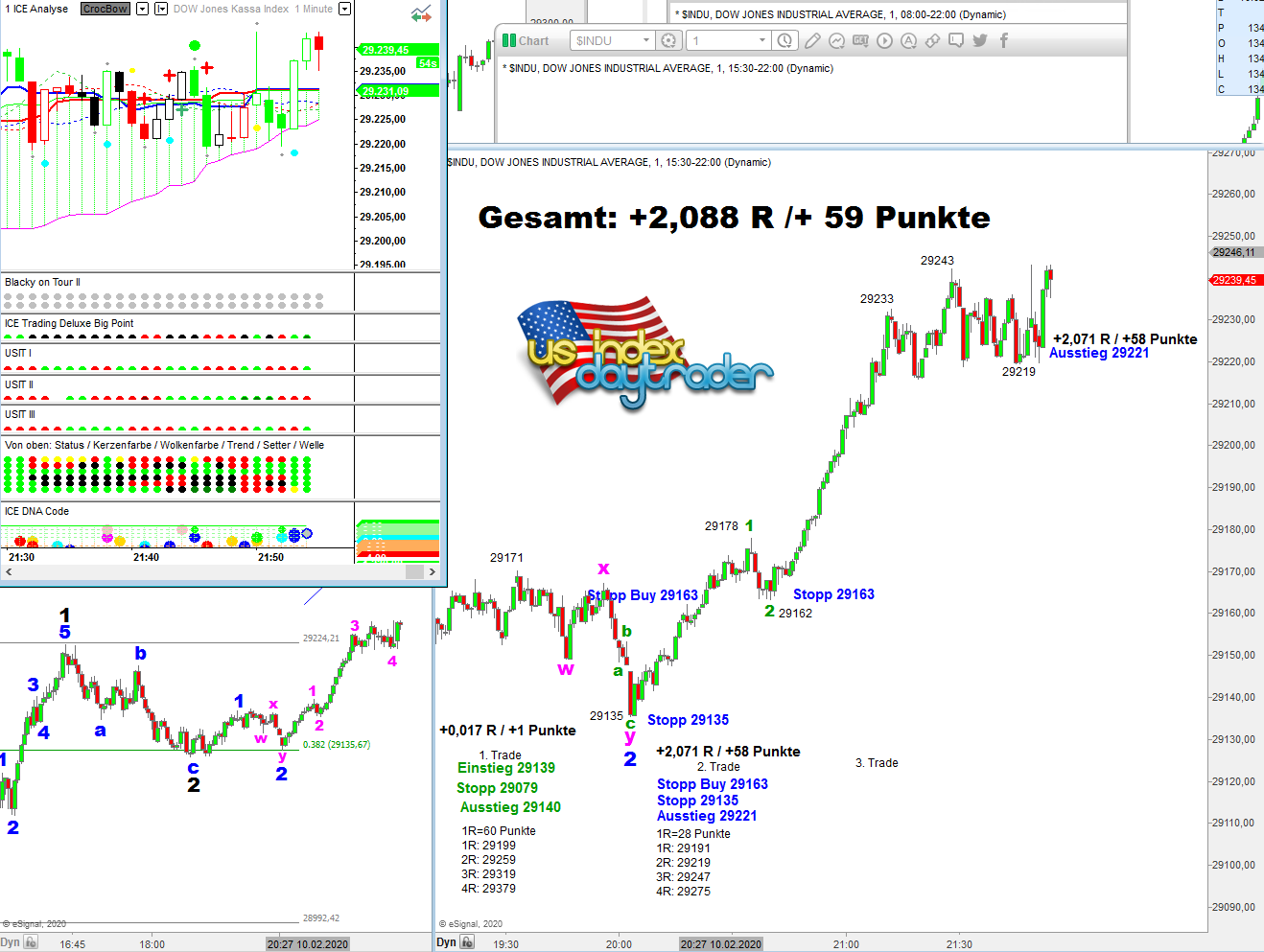Screen dimensions: 1264x952
Task: Open the interval dropdown showing 1
Action: pos(762,40)
